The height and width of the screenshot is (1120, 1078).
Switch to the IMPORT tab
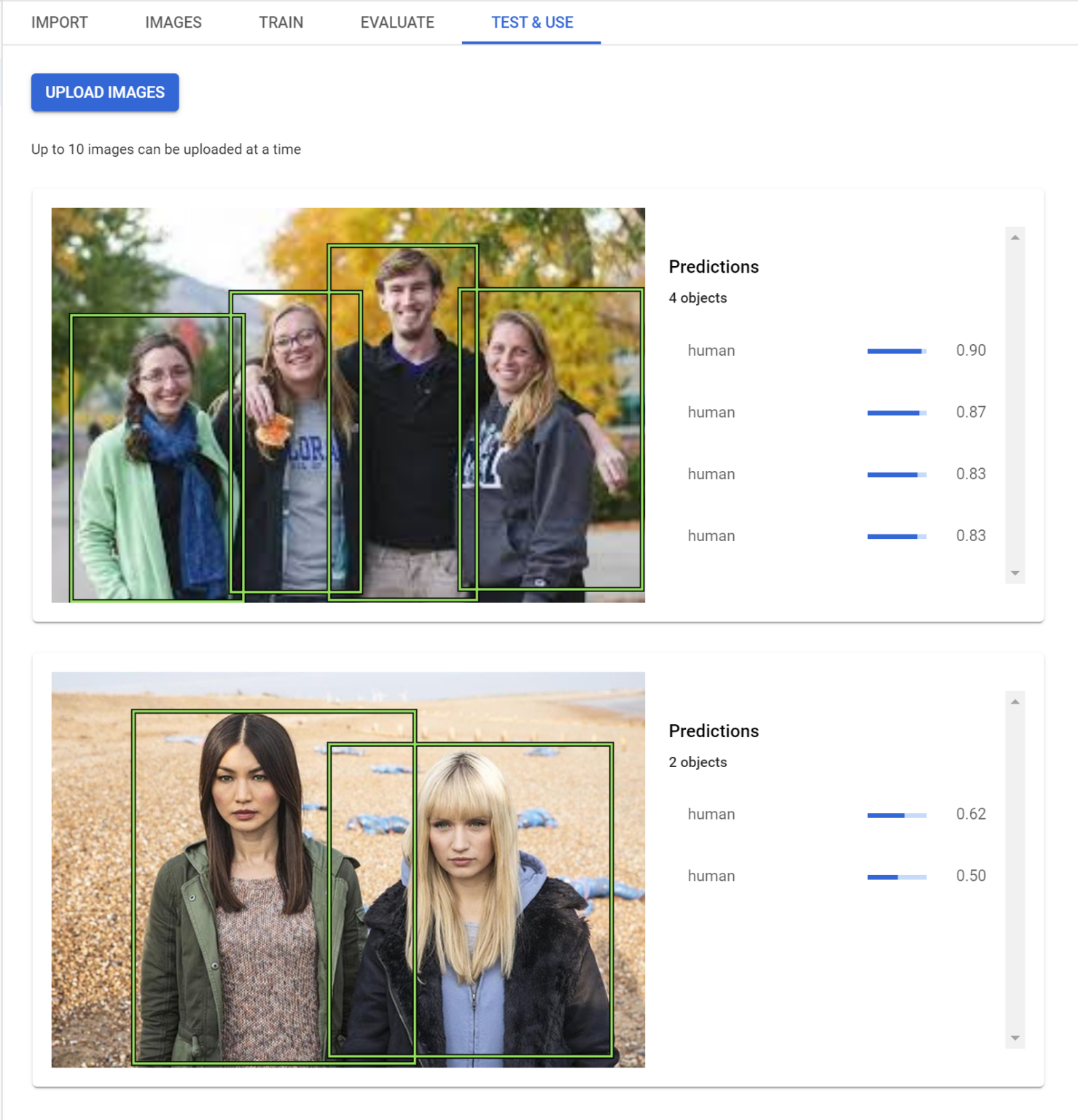(x=58, y=22)
